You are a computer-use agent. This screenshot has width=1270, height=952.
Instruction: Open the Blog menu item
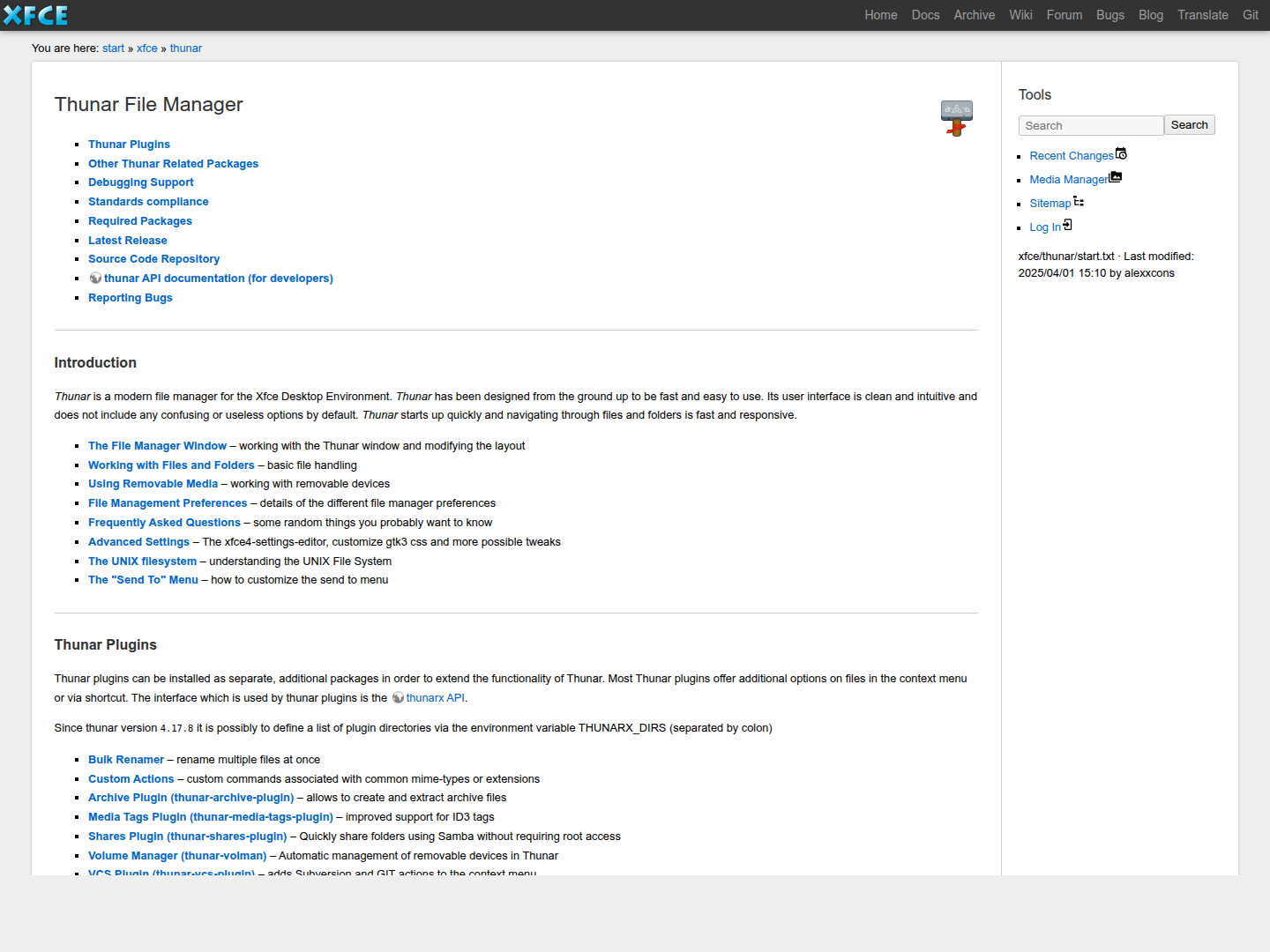point(1151,15)
